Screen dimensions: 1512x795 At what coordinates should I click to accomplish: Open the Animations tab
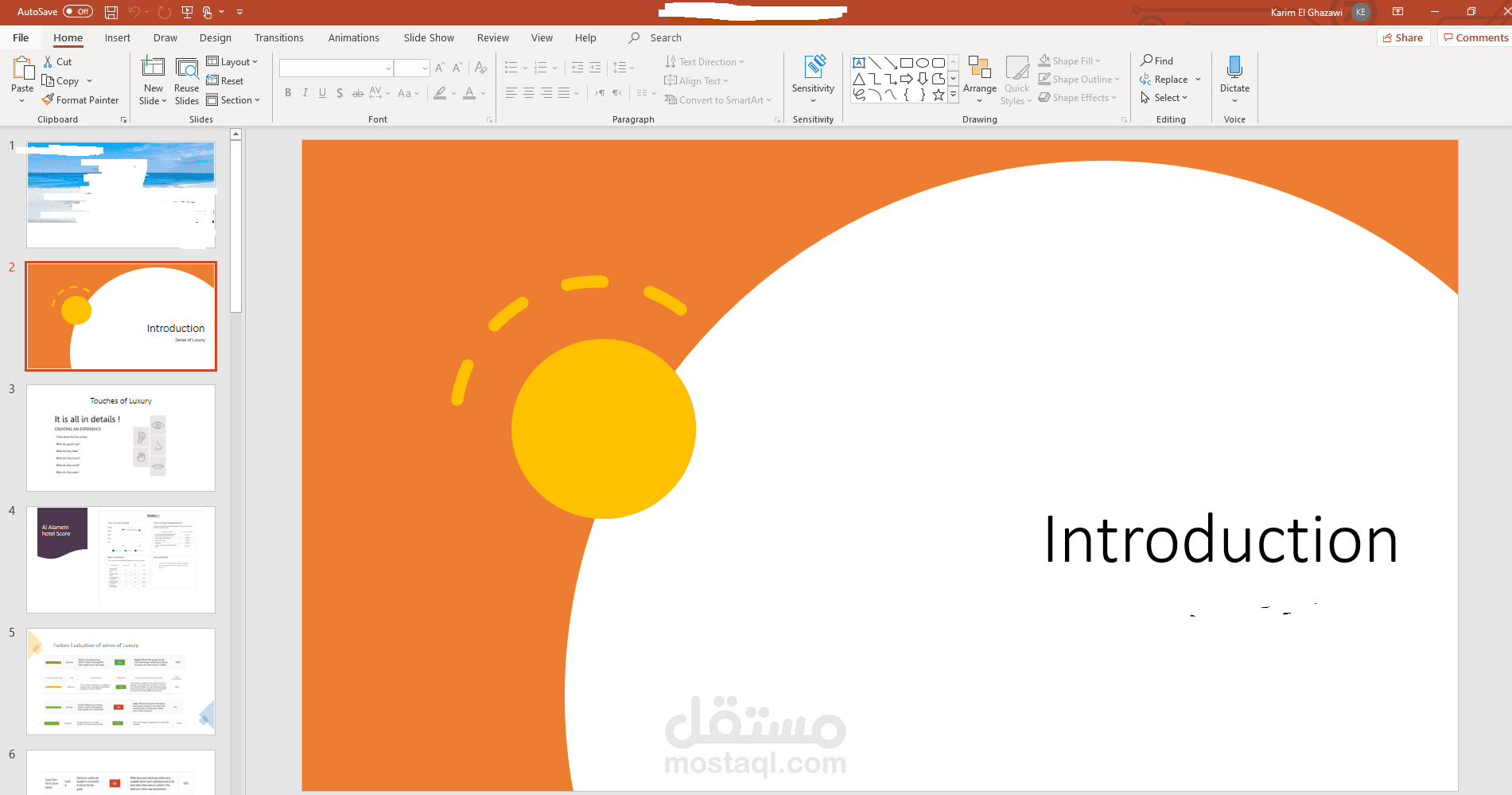[354, 37]
